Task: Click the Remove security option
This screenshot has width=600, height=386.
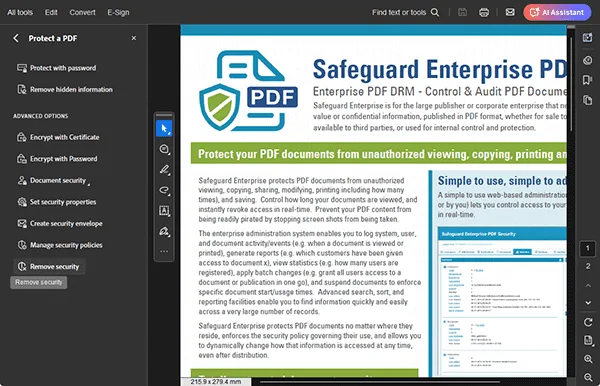Action: tap(49, 267)
